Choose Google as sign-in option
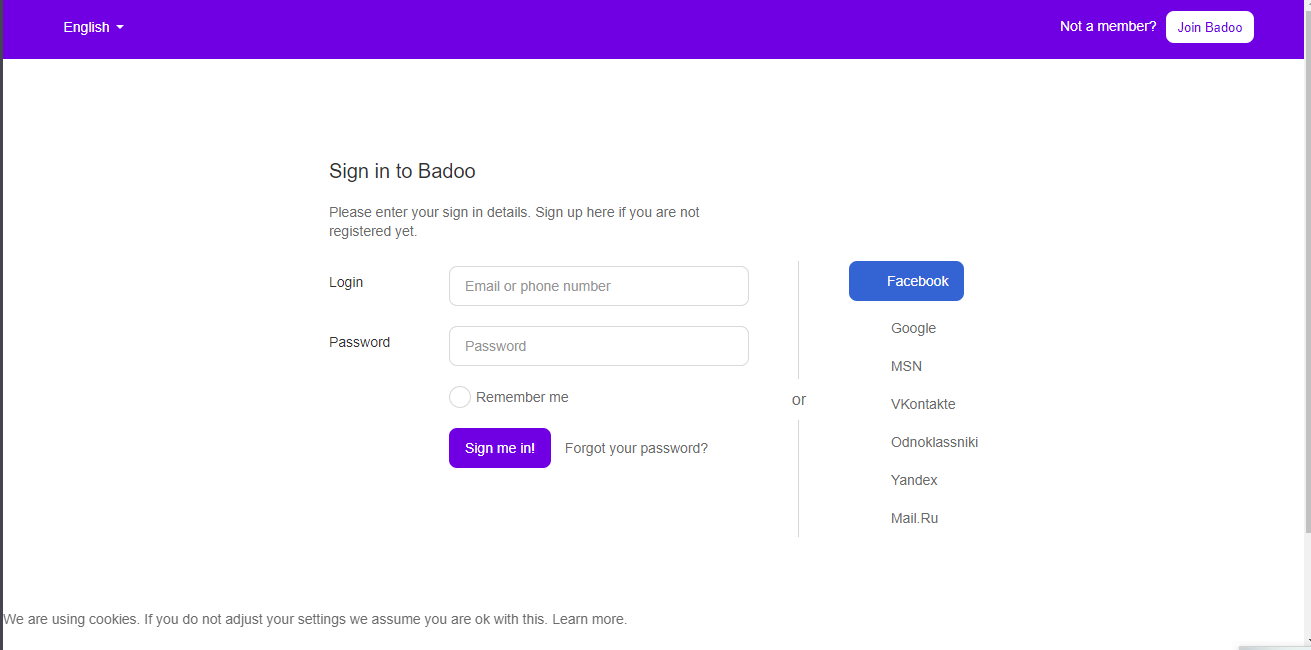 pyautogui.click(x=913, y=328)
